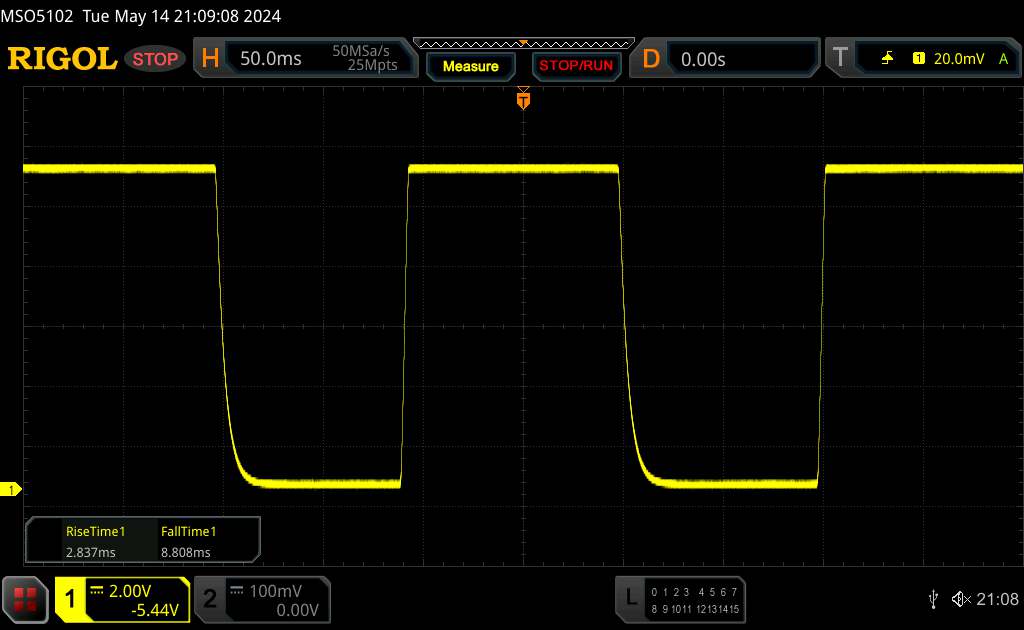Click the USB connection status icon

pyautogui.click(x=933, y=598)
